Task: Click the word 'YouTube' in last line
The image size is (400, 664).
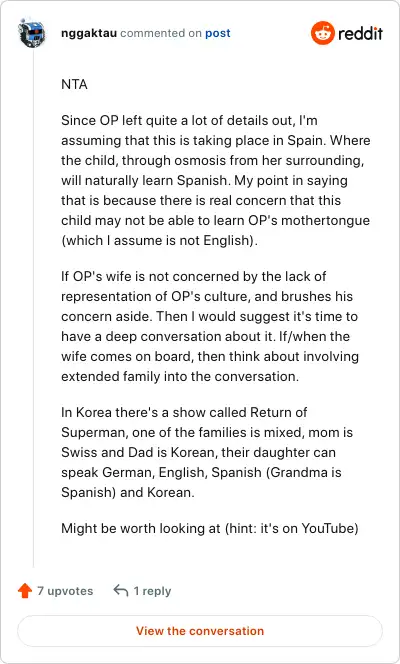Action: click(x=330, y=528)
